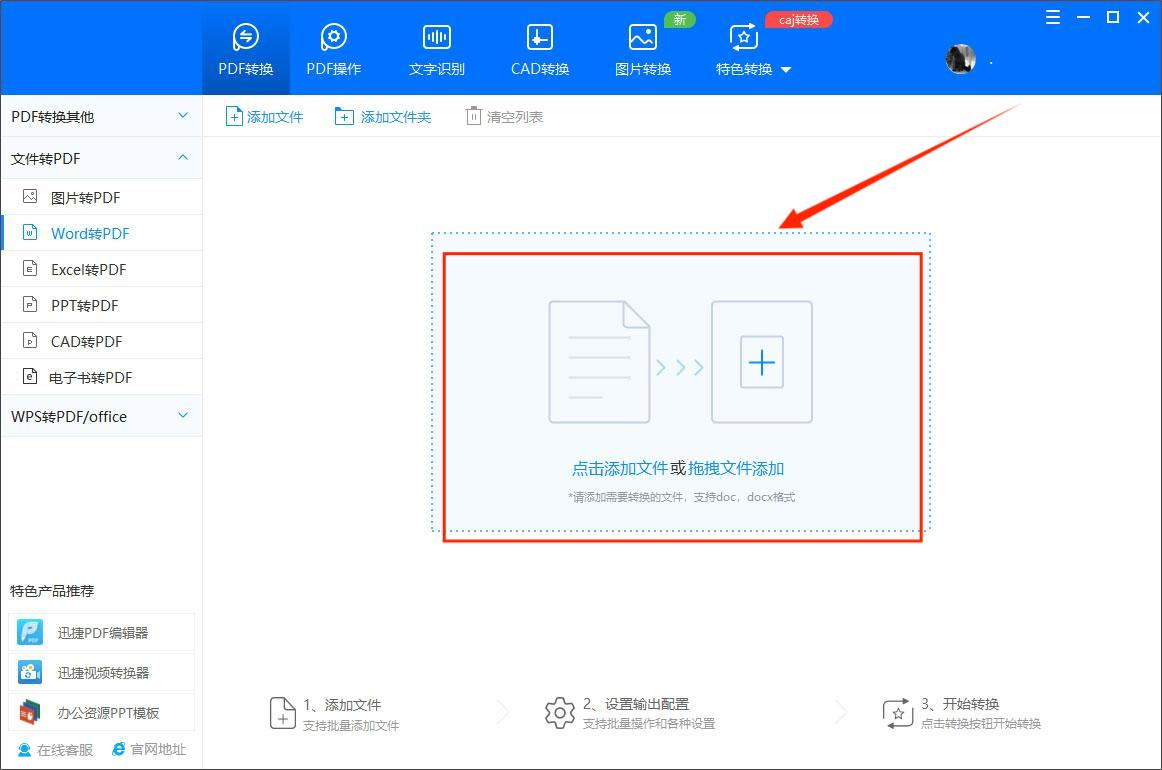Image resolution: width=1162 pixels, height=770 pixels.
Task: Open the 文字识别 OCR feature
Action: [436, 47]
